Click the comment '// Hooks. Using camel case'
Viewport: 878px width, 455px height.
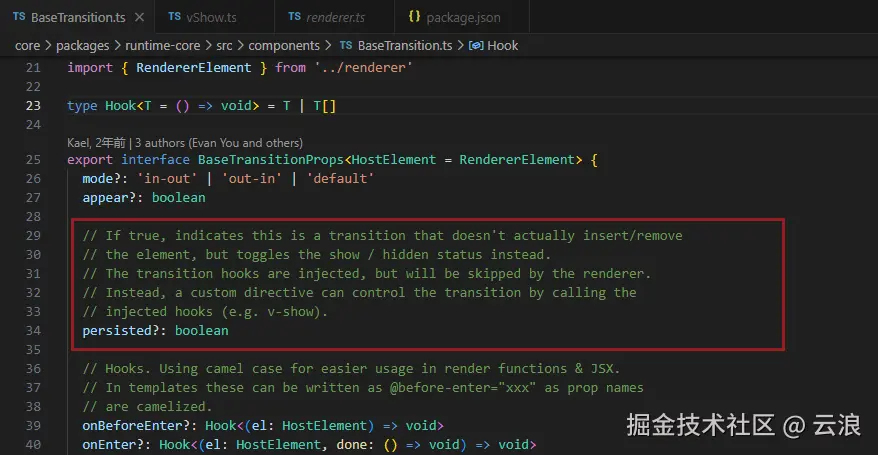click(x=351, y=369)
